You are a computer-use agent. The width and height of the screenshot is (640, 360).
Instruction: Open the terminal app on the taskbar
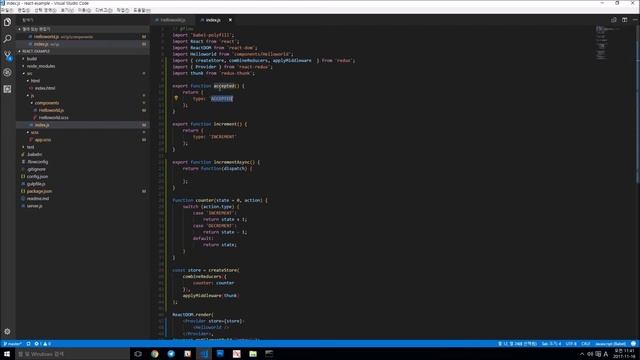(269, 354)
